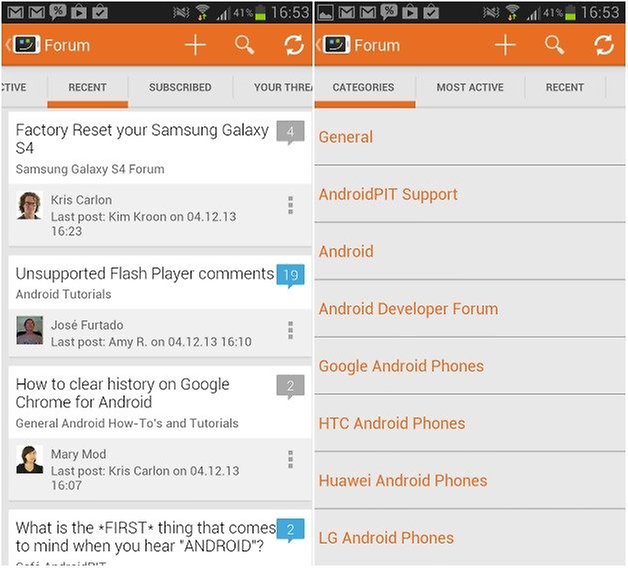Tap Last post: Kim Kroon line
The height and width of the screenshot is (568, 628).
coord(143,224)
